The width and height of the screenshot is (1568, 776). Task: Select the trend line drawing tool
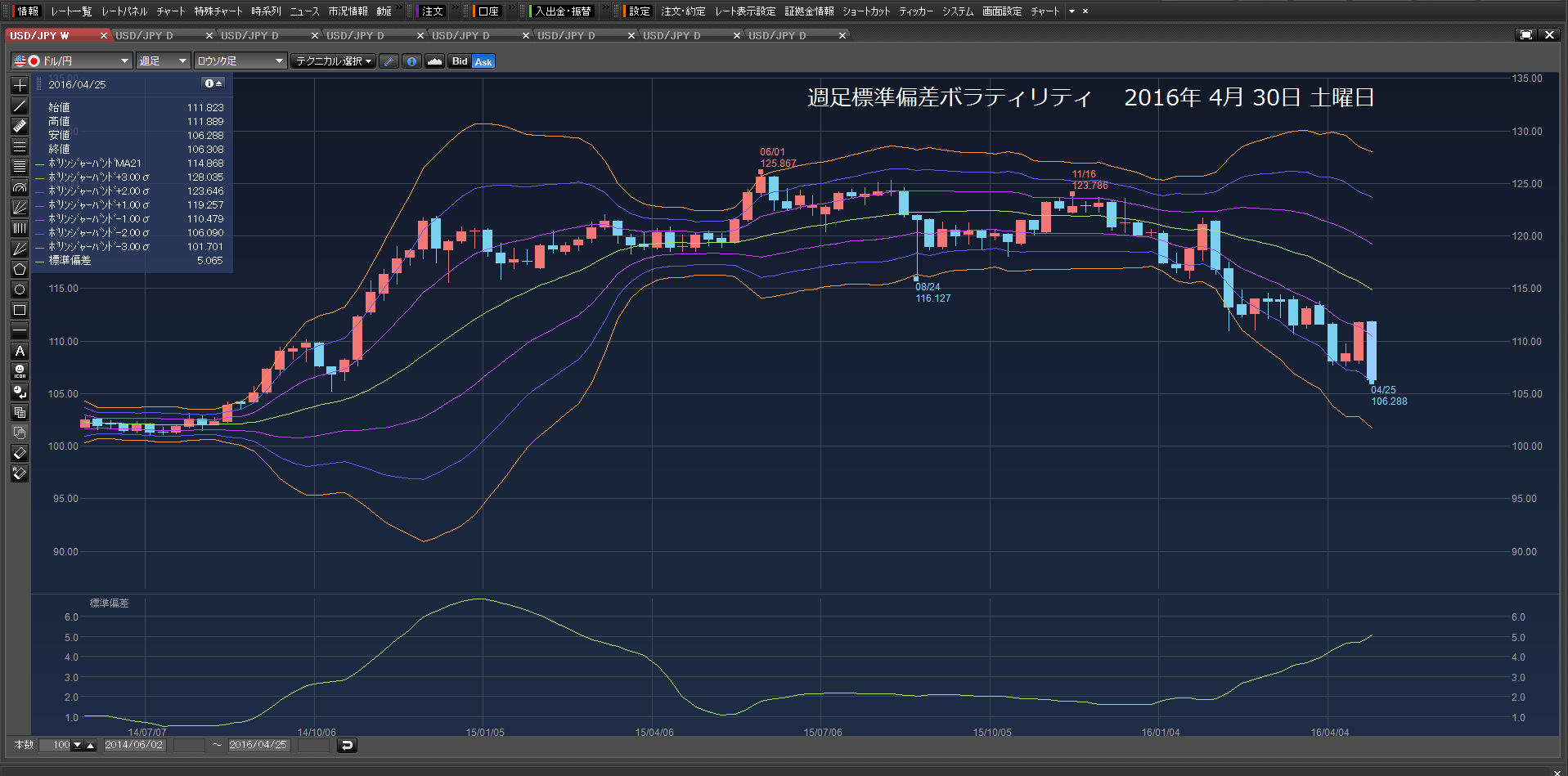tap(20, 105)
